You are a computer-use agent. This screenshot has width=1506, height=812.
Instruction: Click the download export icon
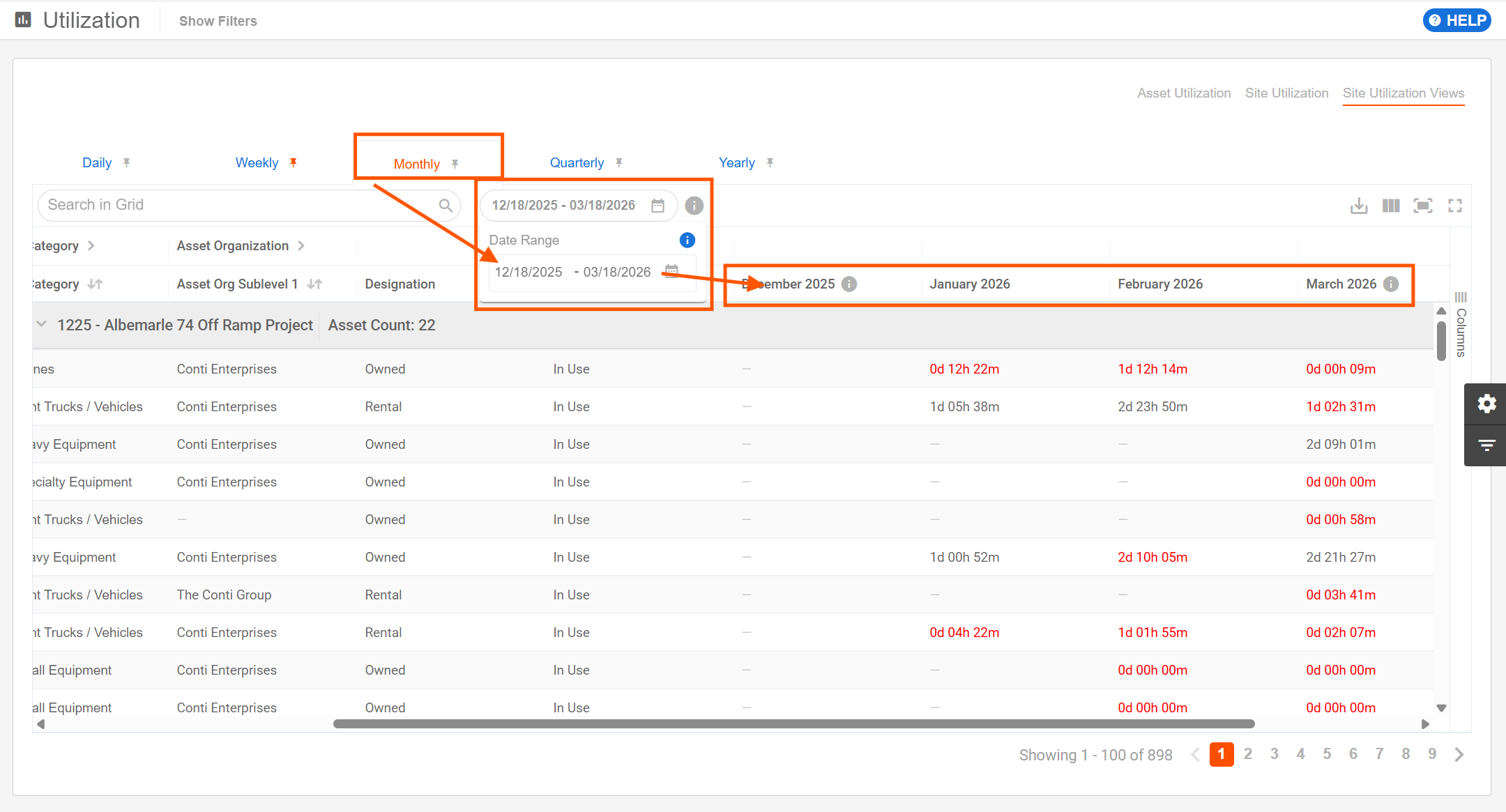1358,206
